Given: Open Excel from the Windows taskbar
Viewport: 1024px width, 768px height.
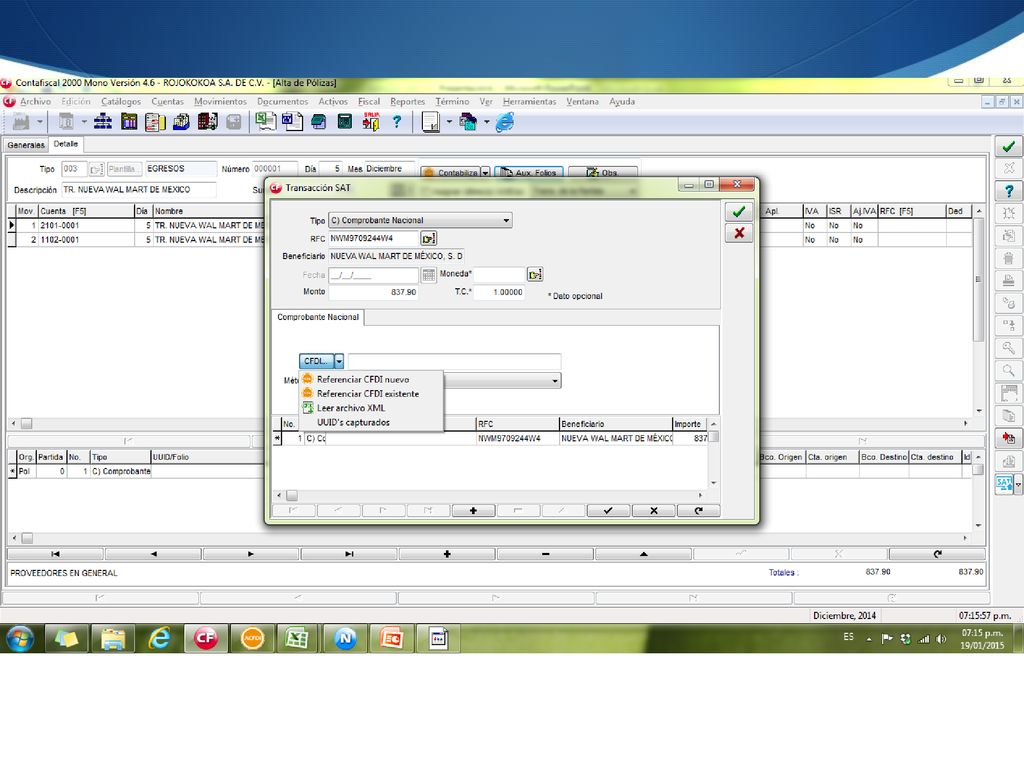Looking at the screenshot, I should click(x=298, y=638).
